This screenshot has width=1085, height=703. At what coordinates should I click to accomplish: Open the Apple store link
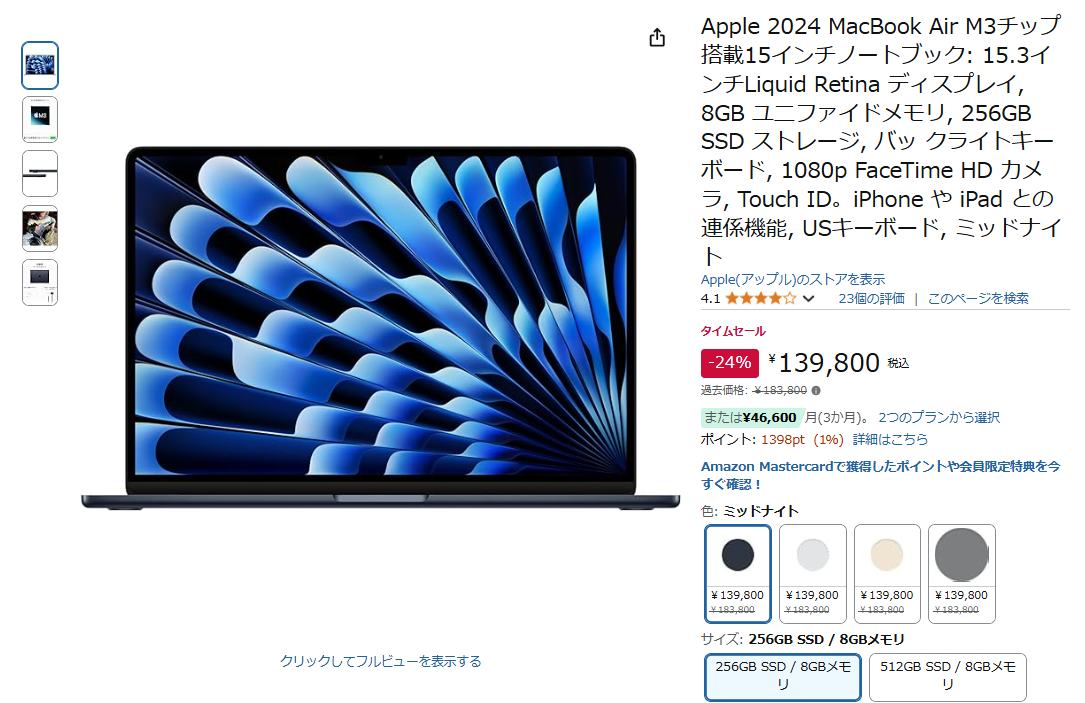tap(792, 280)
